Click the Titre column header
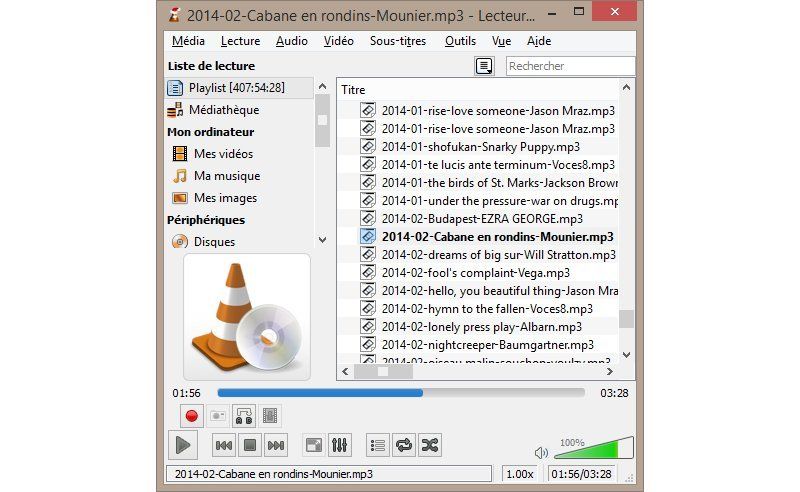This screenshot has width=800, height=492. point(355,90)
